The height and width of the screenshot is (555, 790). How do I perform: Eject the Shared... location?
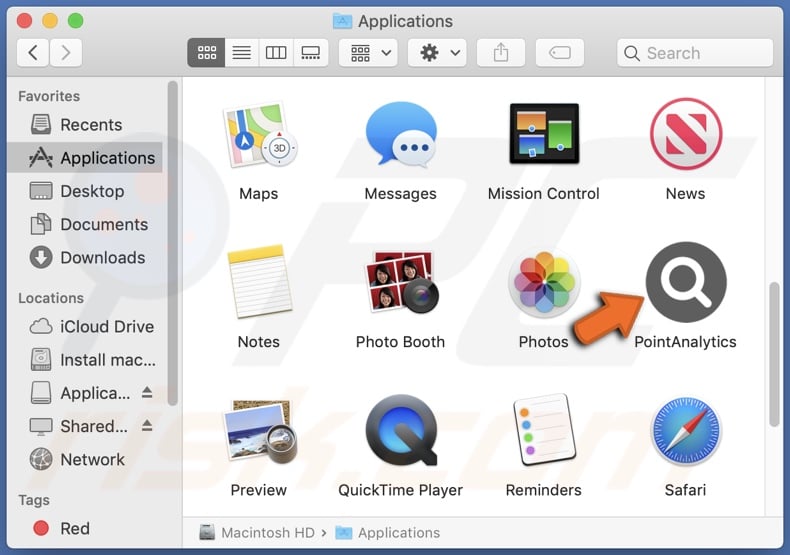point(147,426)
